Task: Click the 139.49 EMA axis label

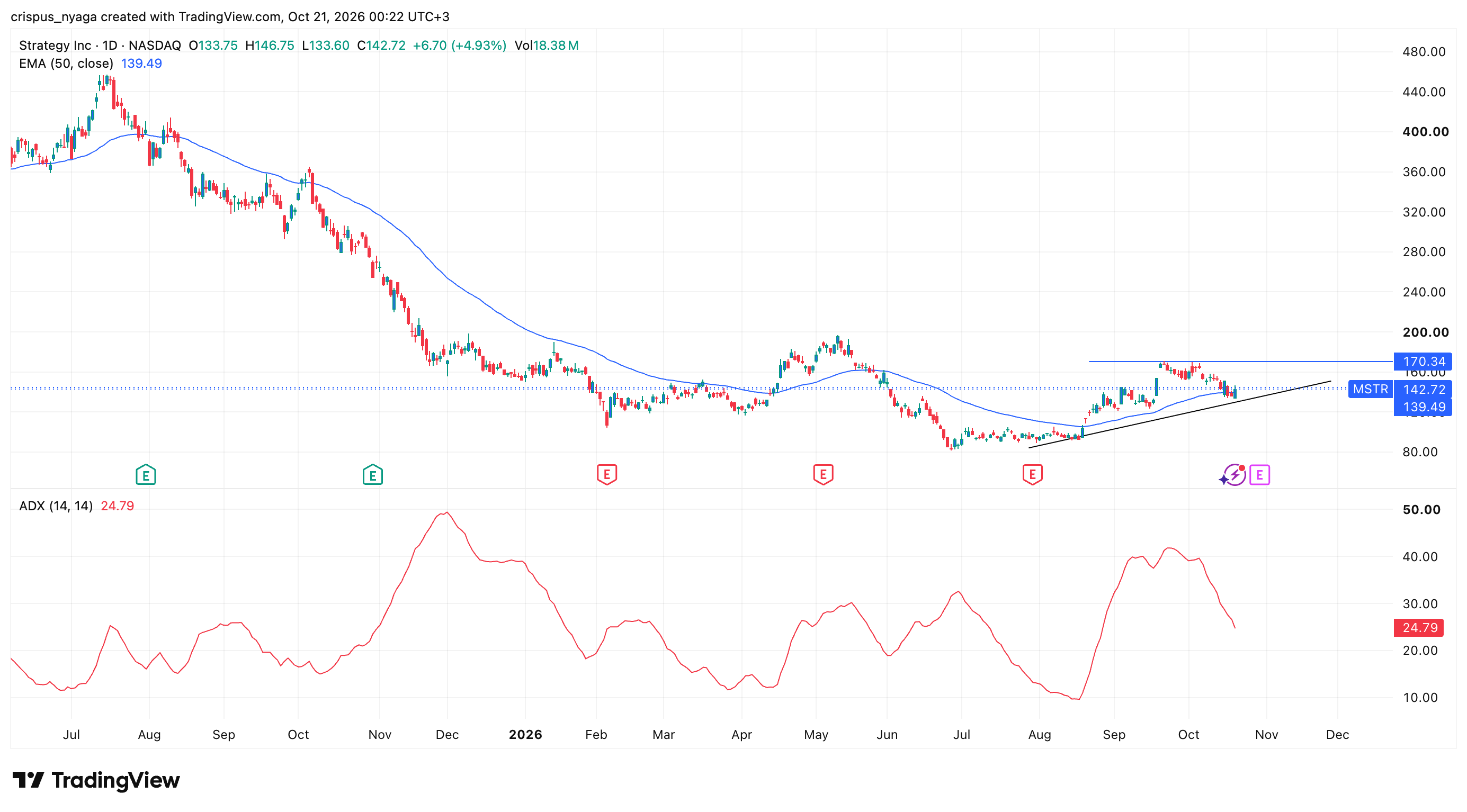Action: 1423,407
